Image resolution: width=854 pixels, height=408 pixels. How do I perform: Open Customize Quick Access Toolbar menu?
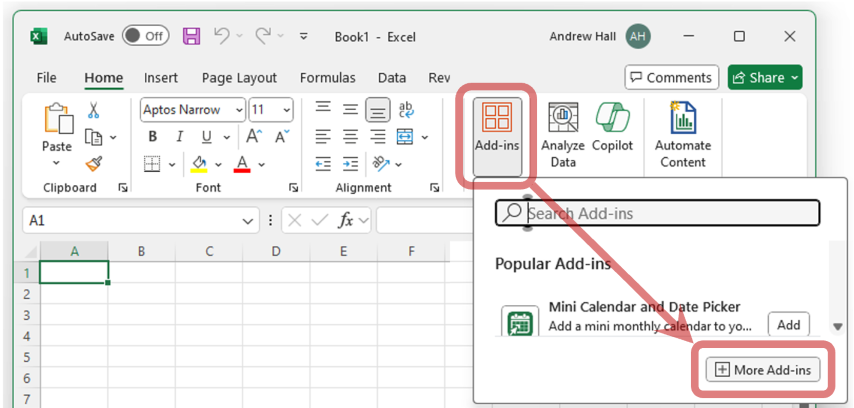[x=304, y=36]
